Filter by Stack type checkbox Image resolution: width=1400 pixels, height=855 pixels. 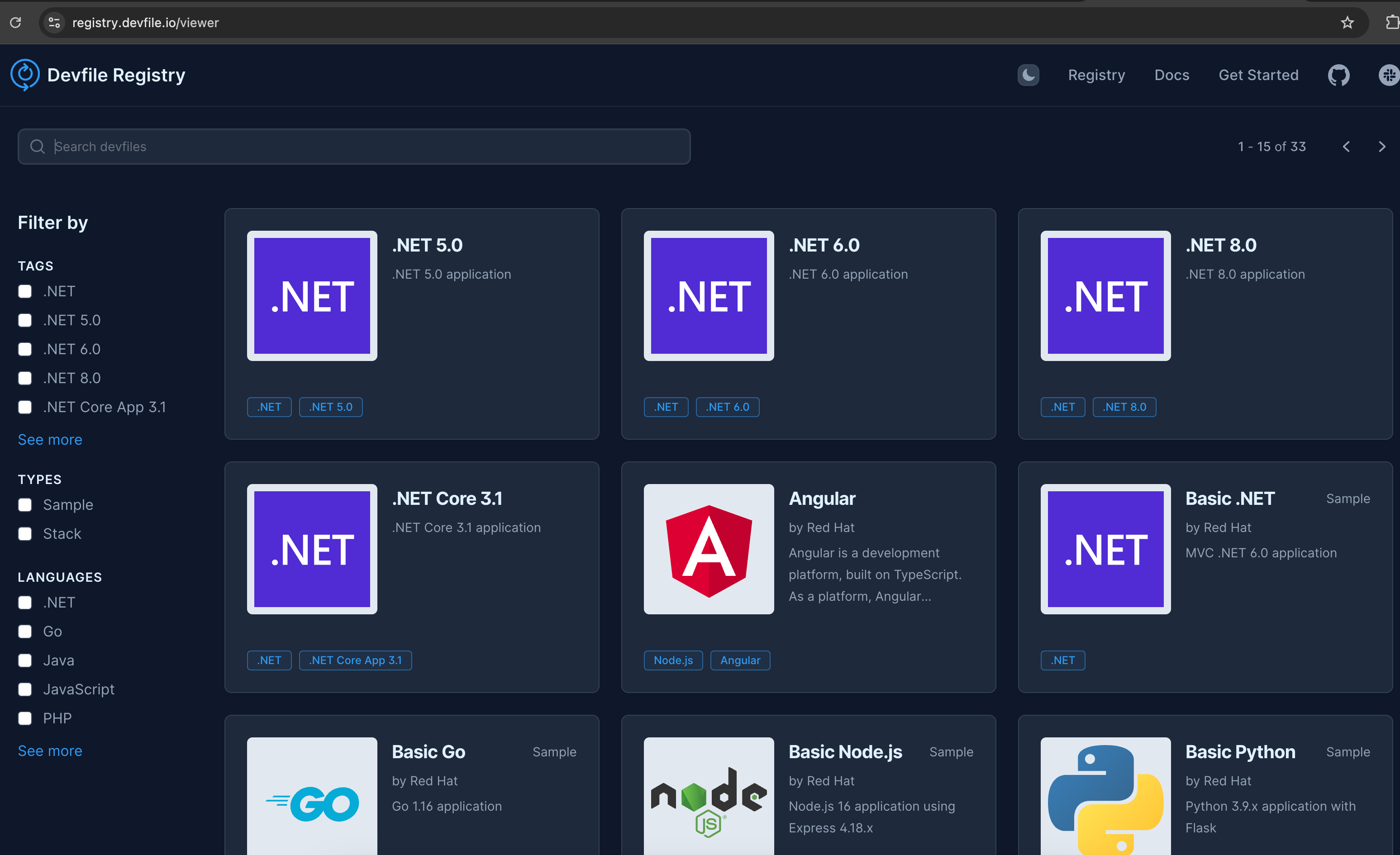coord(25,534)
